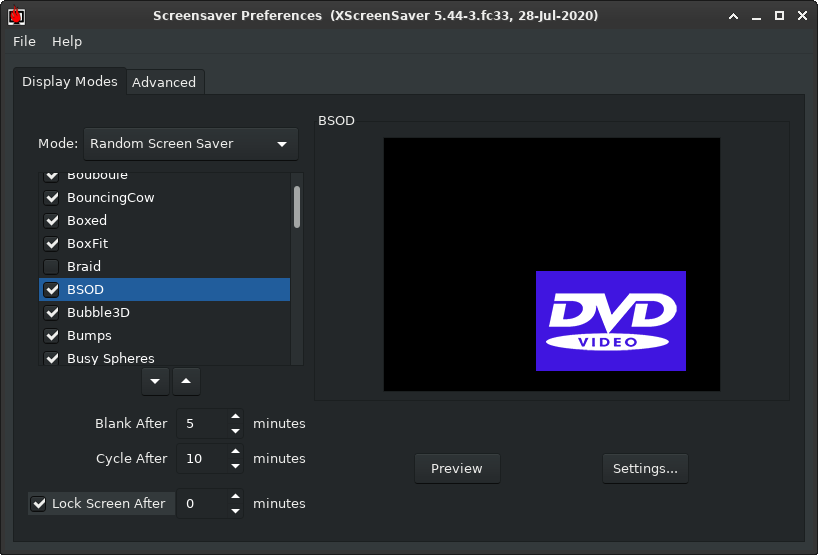The width and height of the screenshot is (818, 555).
Task: Roll up window using titlebar shade arrow
Action: (x=733, y=16)
